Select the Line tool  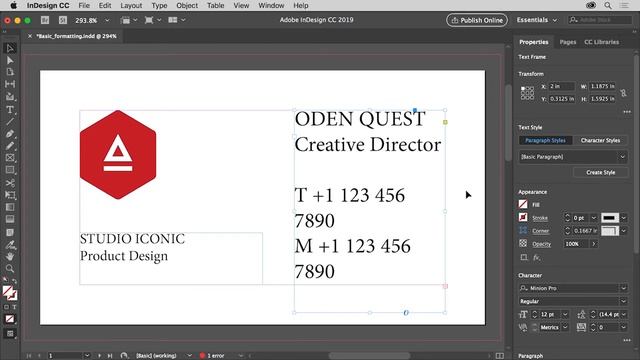click(x=10, y=122)
